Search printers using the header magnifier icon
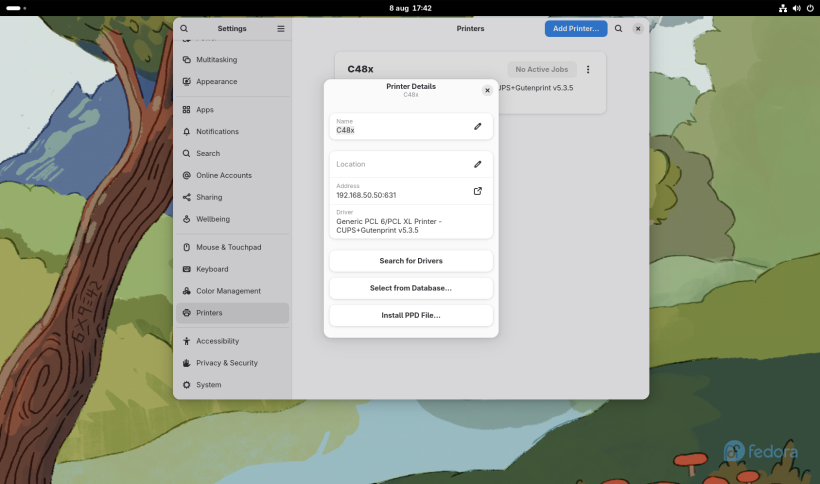The height and width of the screenshot is (484, 820). [x=618, y=29]
